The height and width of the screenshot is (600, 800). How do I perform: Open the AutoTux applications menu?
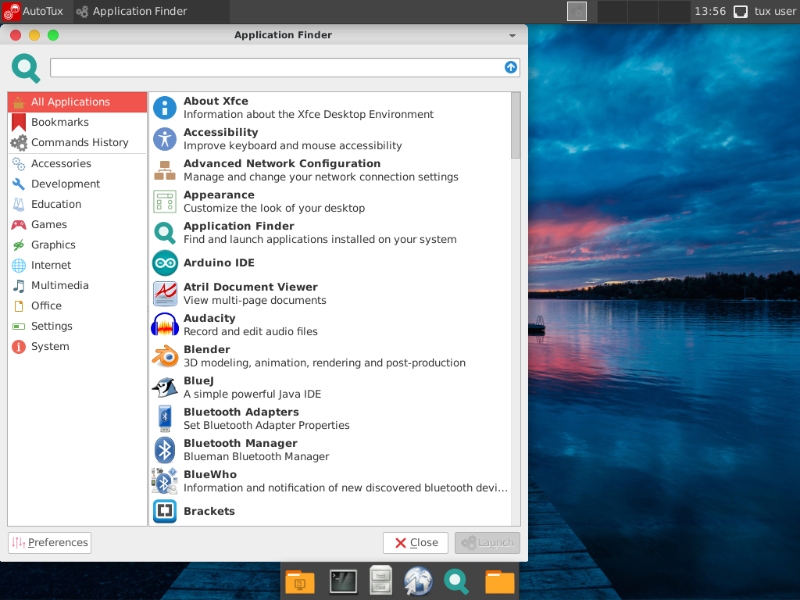tap(34, 11)
